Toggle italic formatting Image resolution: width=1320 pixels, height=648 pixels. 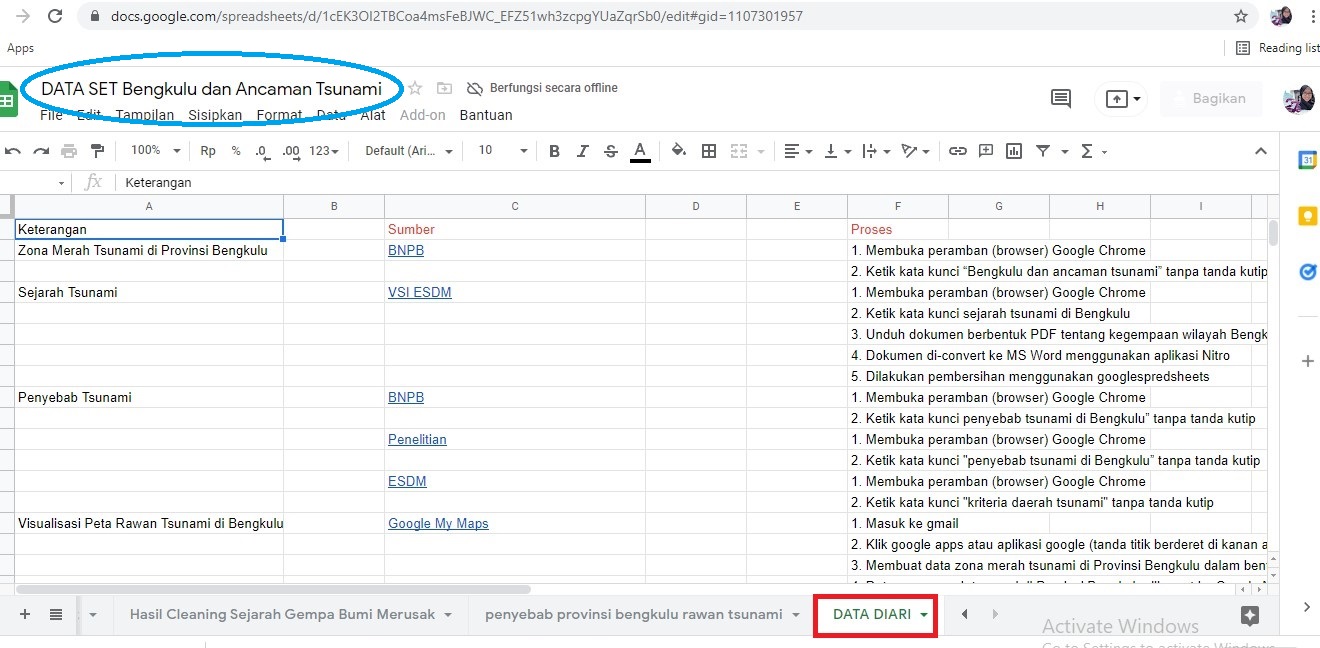[583, 151]
